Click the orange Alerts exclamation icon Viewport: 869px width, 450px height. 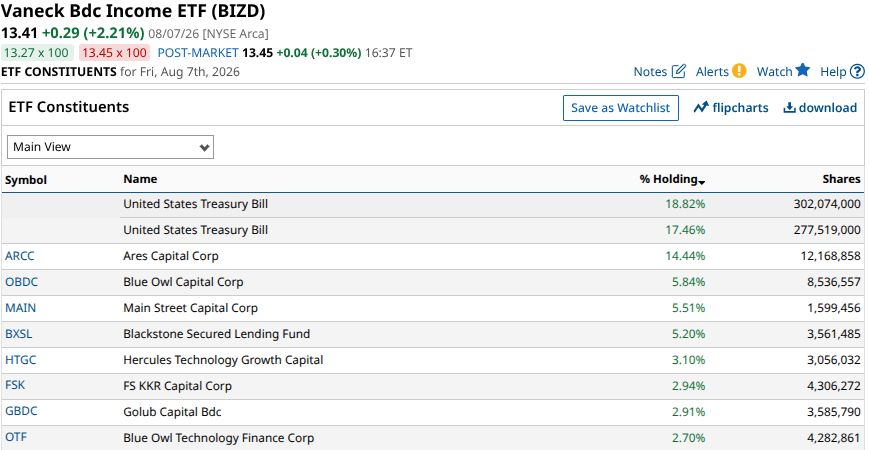[739, 71]
